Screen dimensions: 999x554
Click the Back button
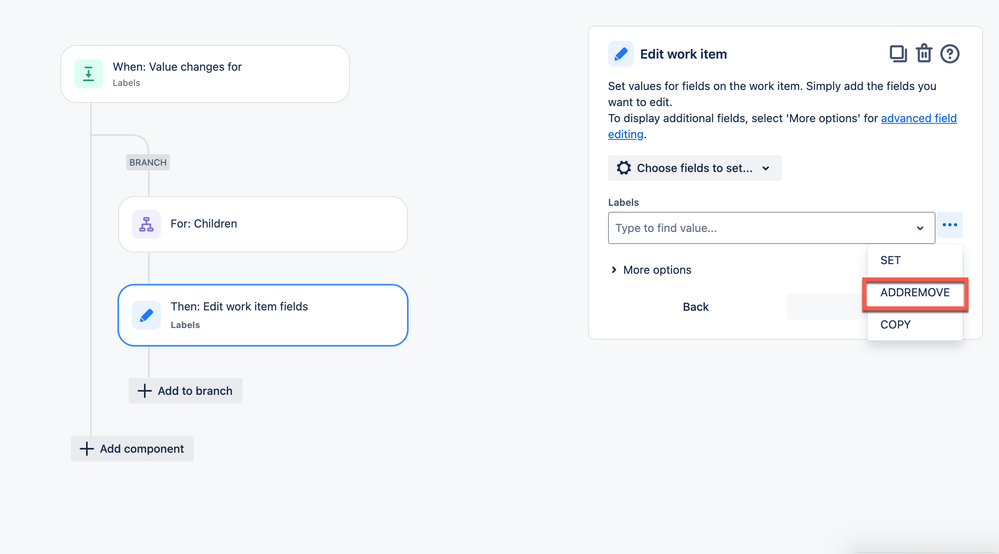coord(696,307)
